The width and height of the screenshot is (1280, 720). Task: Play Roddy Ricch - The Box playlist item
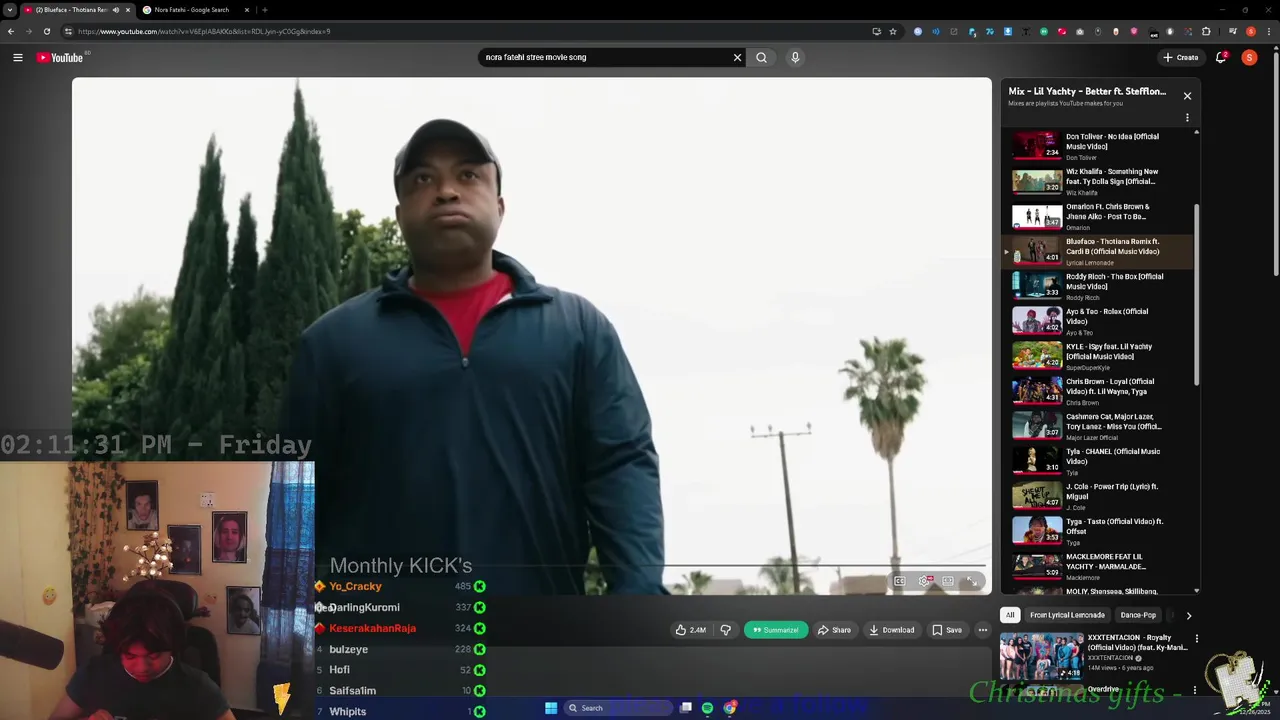click(x=1098, y=286)
